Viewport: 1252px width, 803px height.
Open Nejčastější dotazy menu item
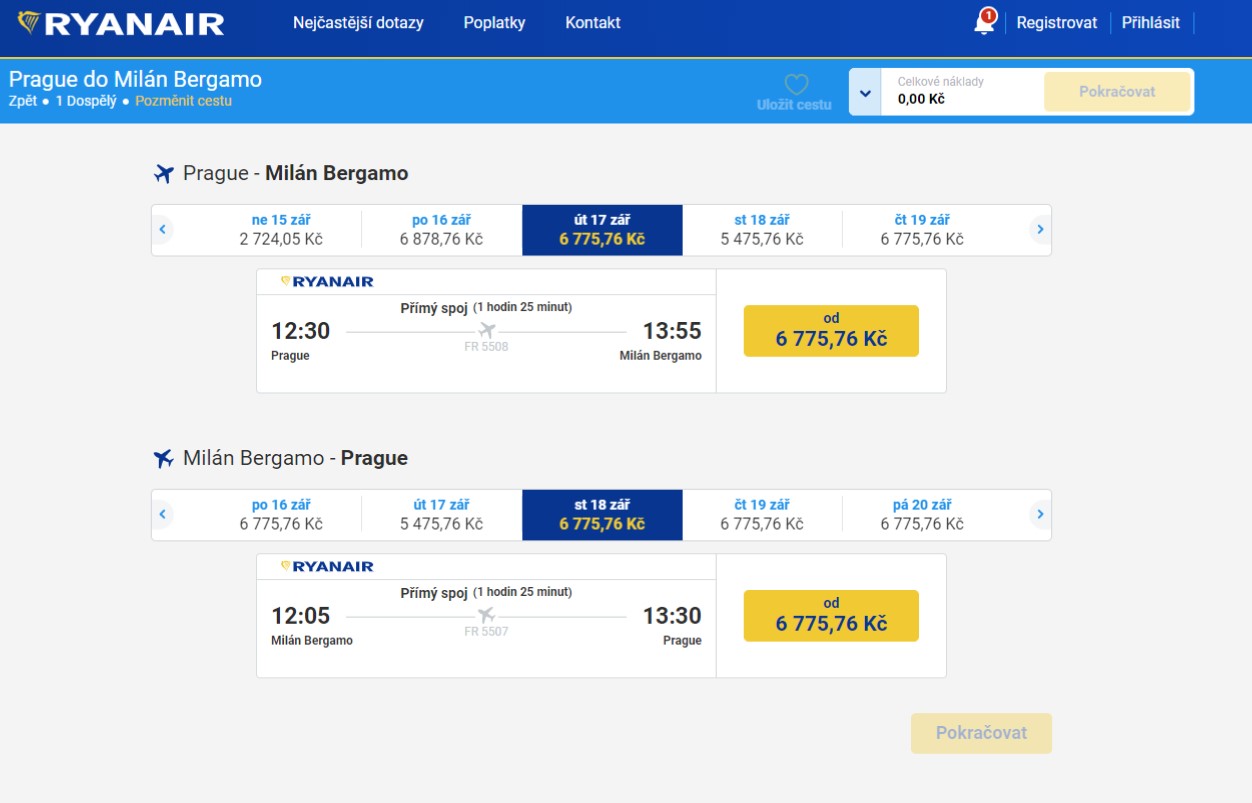[358, 23]
